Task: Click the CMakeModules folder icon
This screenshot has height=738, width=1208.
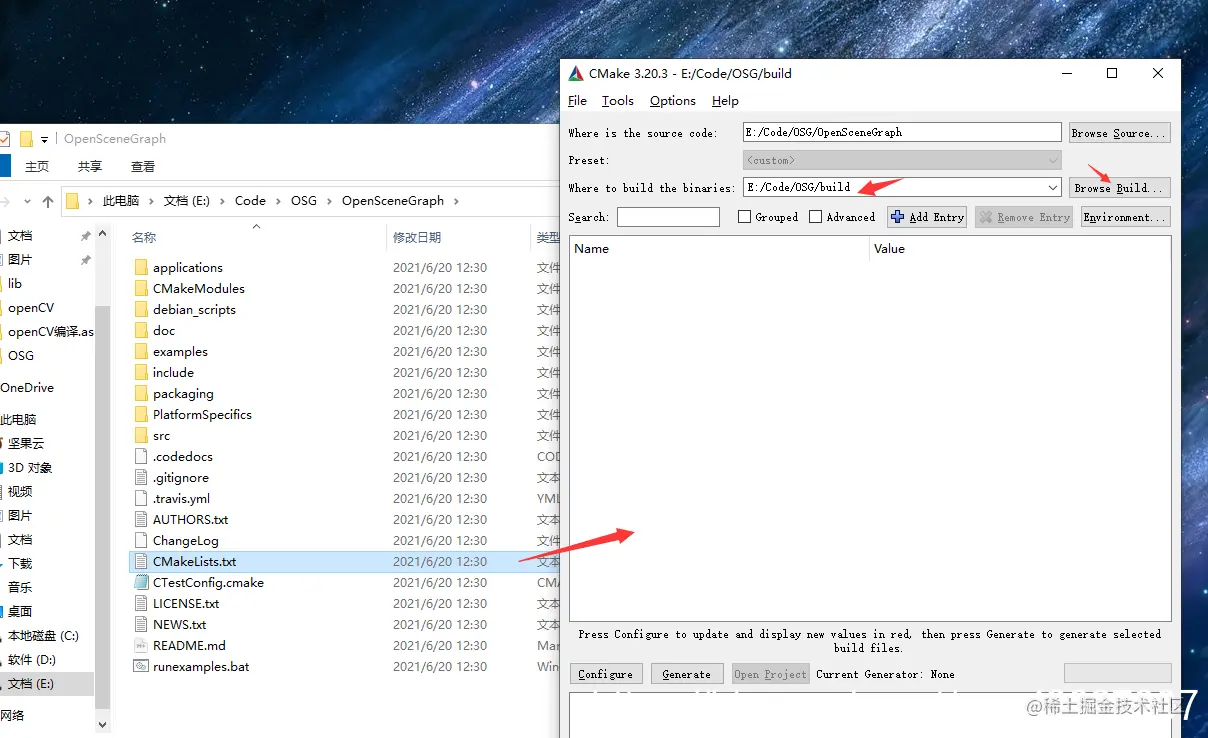Action: (141, 288)
